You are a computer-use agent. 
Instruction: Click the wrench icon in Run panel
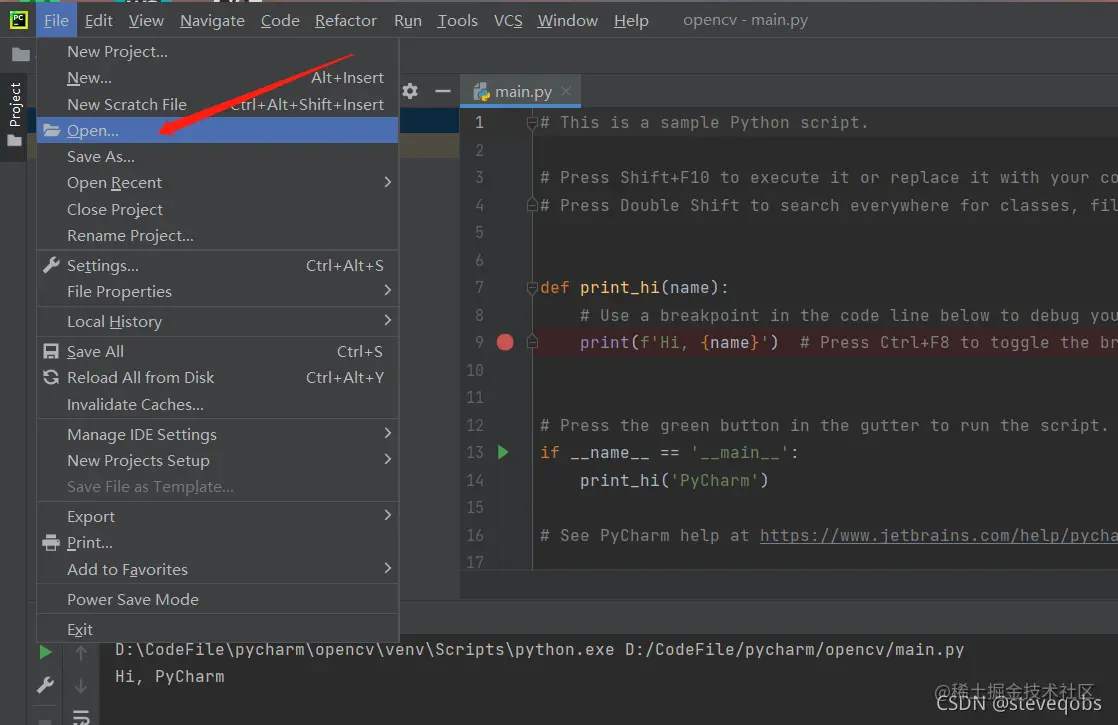(x=45, y=685)
